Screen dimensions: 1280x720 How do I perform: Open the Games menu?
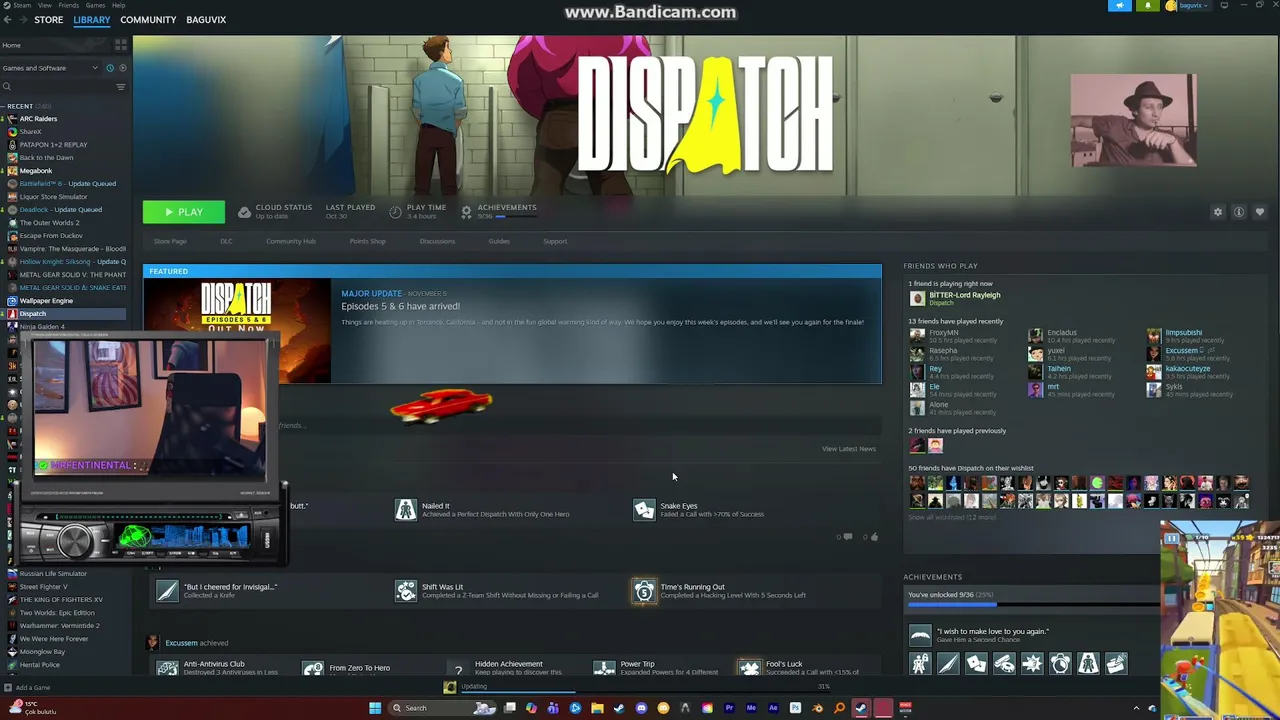(x=95, y=5)
